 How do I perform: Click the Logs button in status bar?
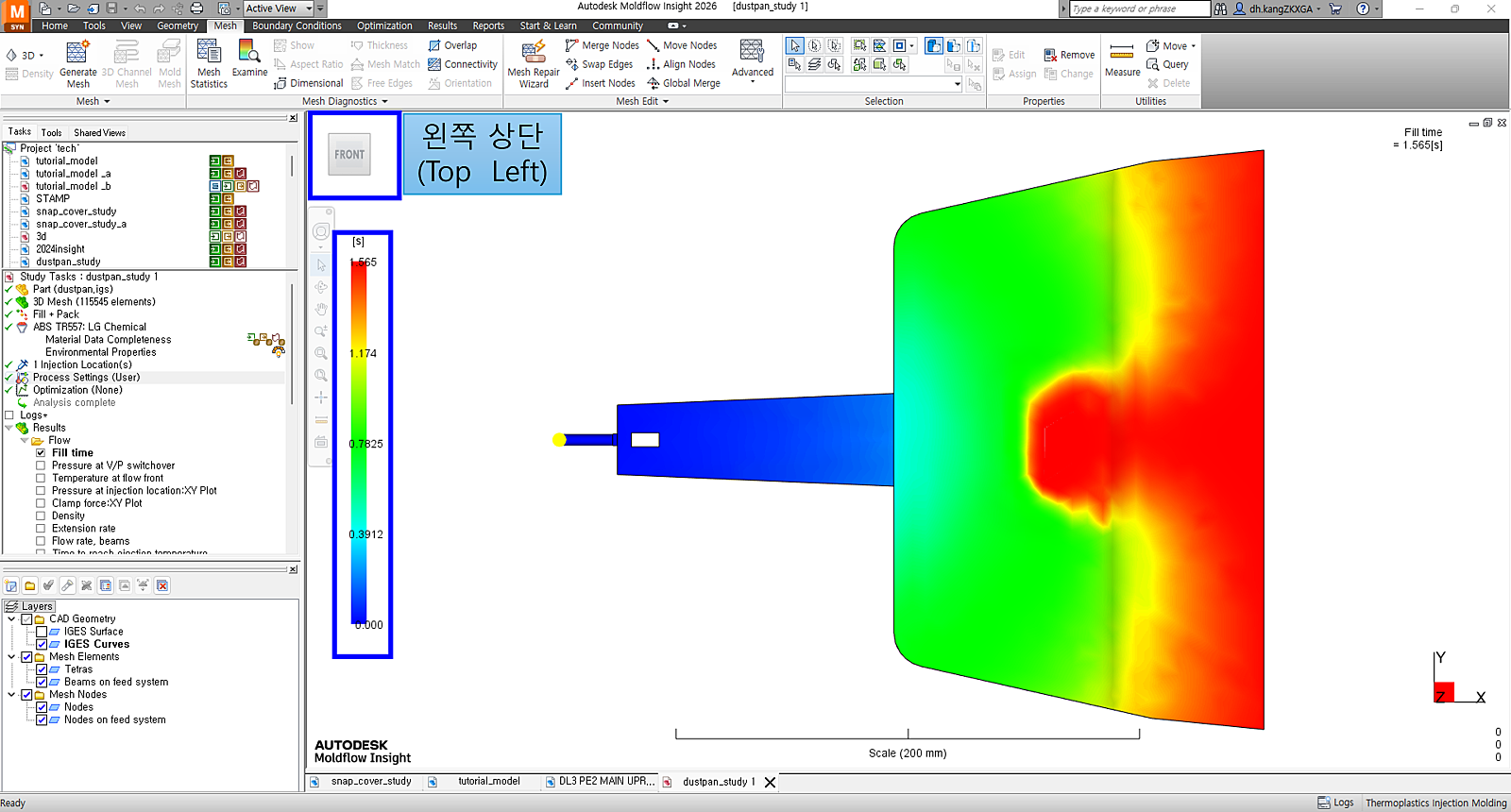(x=1335, y=803)
